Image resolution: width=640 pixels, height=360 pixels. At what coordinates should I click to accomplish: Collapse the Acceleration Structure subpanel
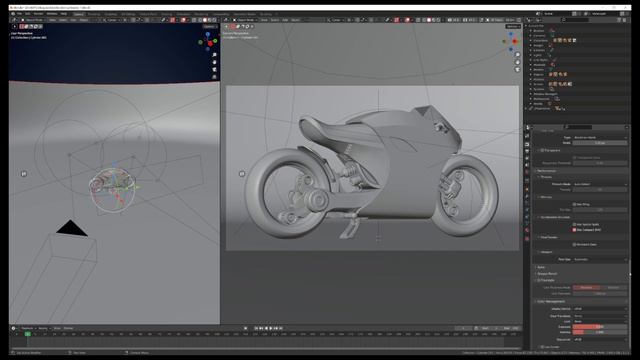tap(554, 217)
